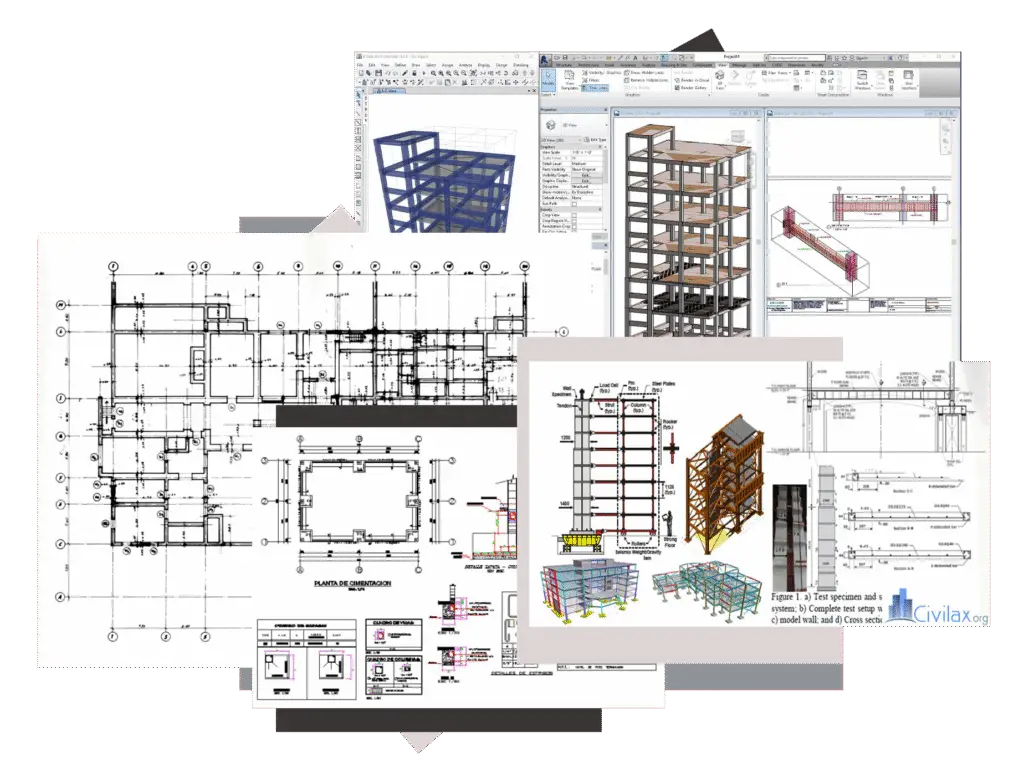Image resolution: width=1024 pixels, height=778 pixels.
Task: Click Switch Windows in Revit ribbon
Action: [x=862, y=79]
